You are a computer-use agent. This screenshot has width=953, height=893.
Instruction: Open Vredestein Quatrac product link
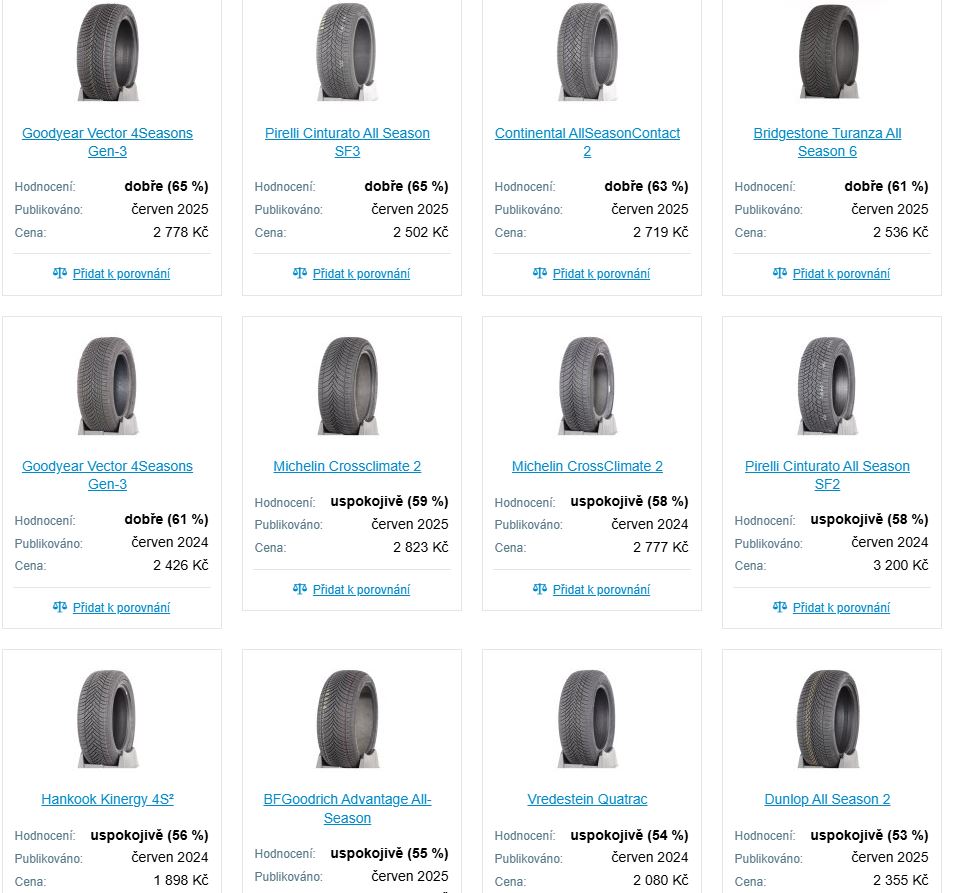coord(587,799)
